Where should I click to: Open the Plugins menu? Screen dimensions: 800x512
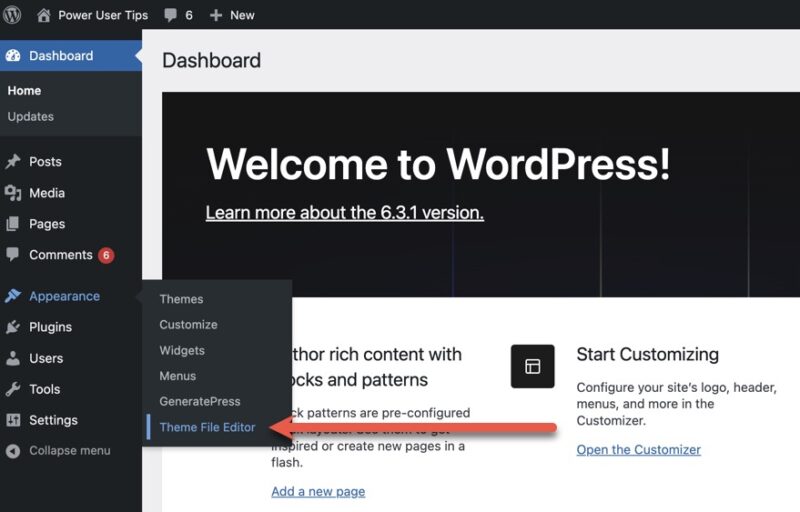coord(51,327)
